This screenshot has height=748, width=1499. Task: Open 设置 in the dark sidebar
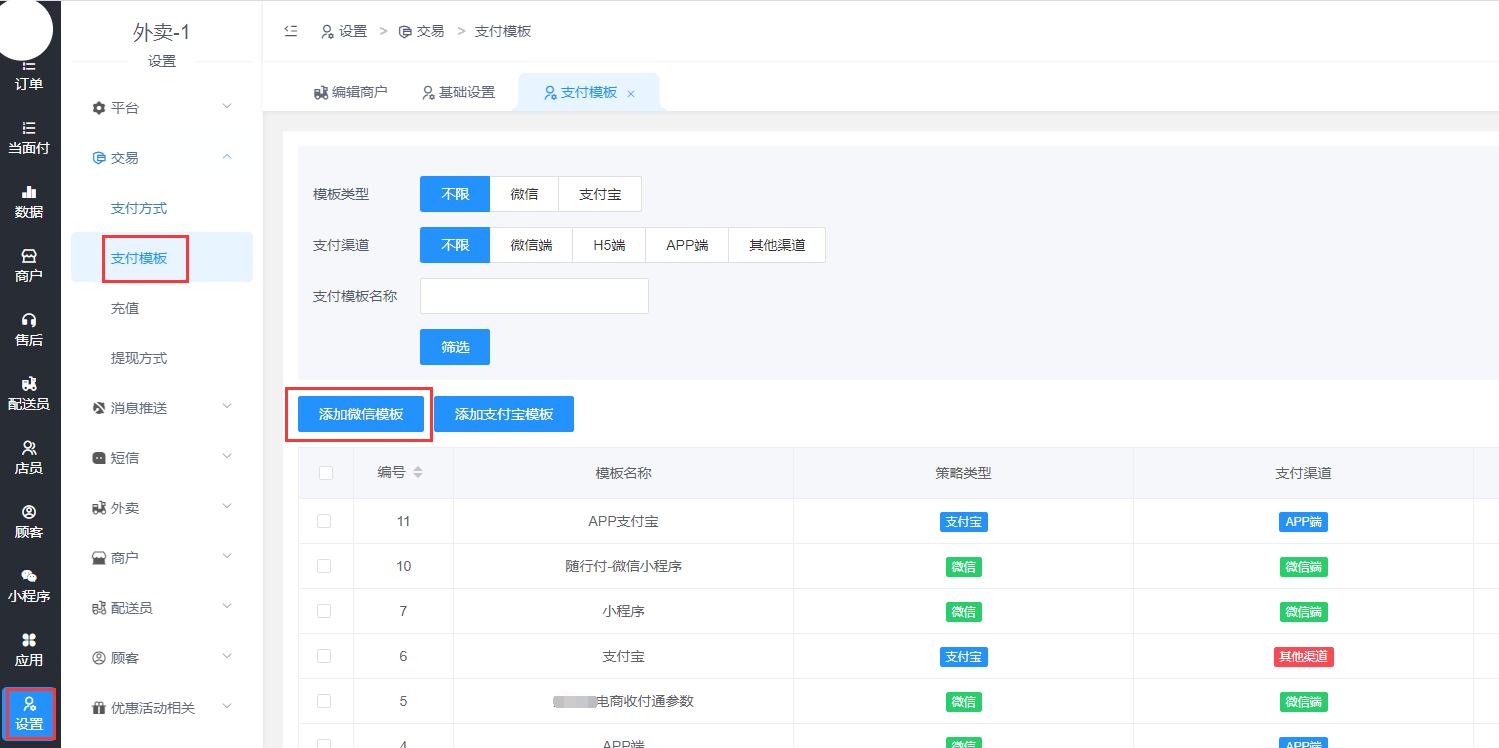coord(29,714)
